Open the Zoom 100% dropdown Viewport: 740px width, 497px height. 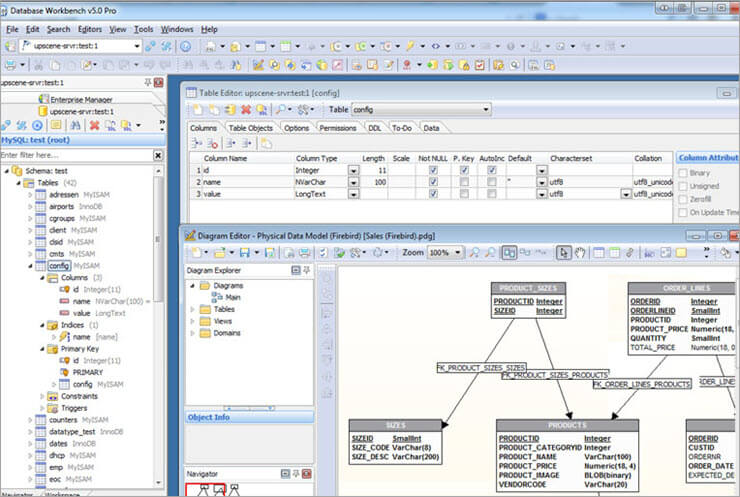457,253
